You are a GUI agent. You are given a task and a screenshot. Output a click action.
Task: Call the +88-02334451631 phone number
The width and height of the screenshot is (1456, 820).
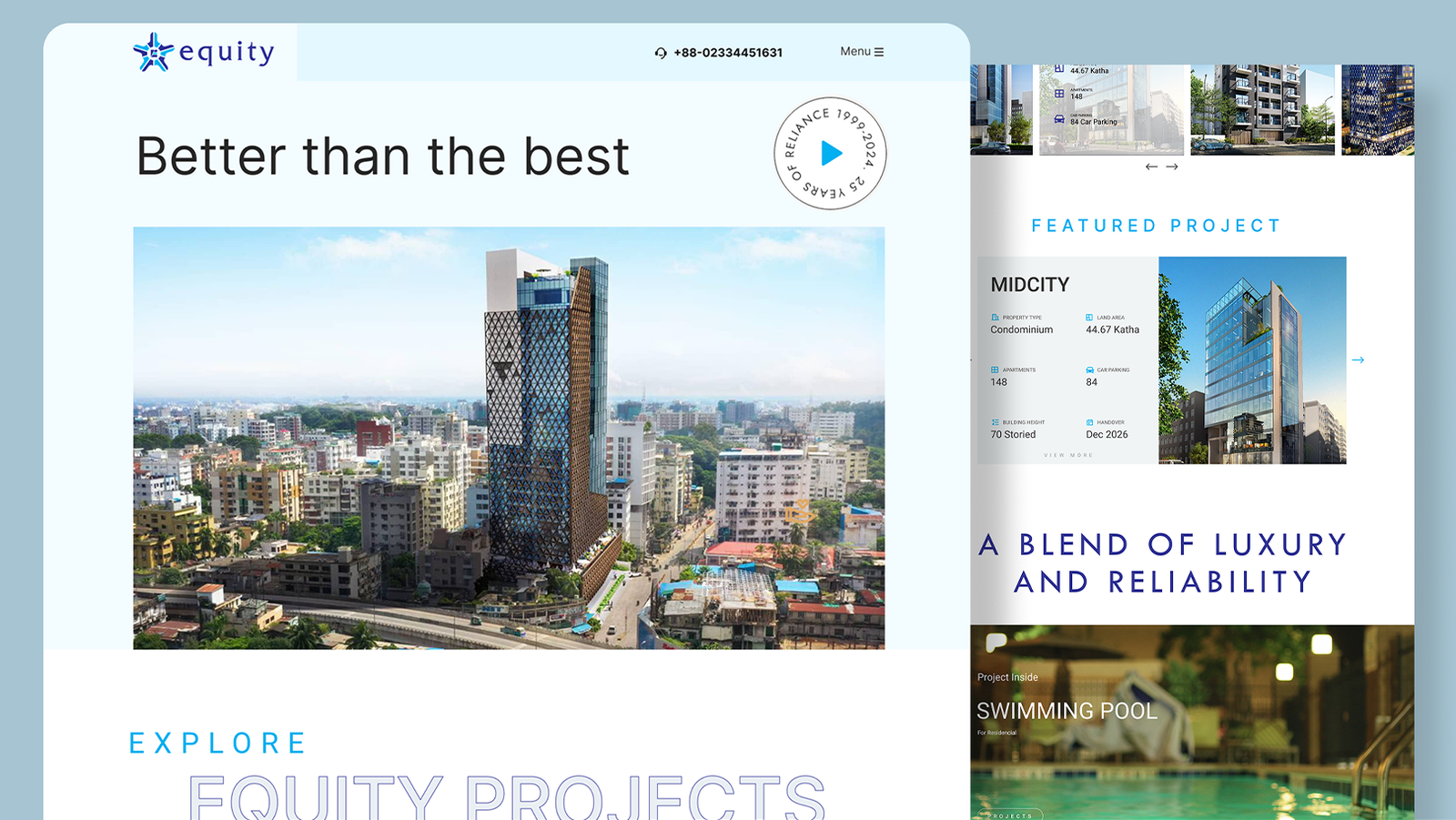coord(728,53)
